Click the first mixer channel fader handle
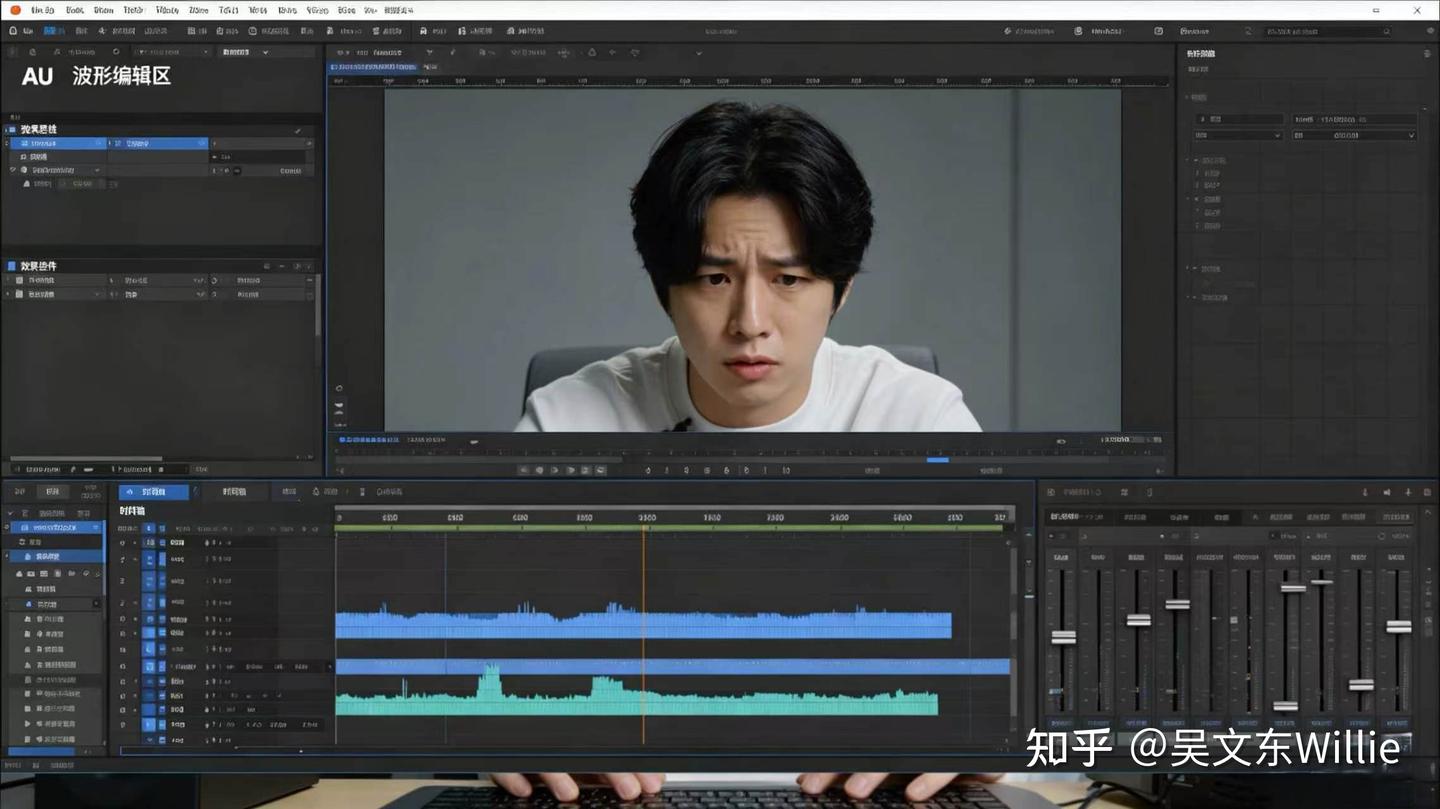This screenshot has width=1440, height=809. pos(1063,637)
